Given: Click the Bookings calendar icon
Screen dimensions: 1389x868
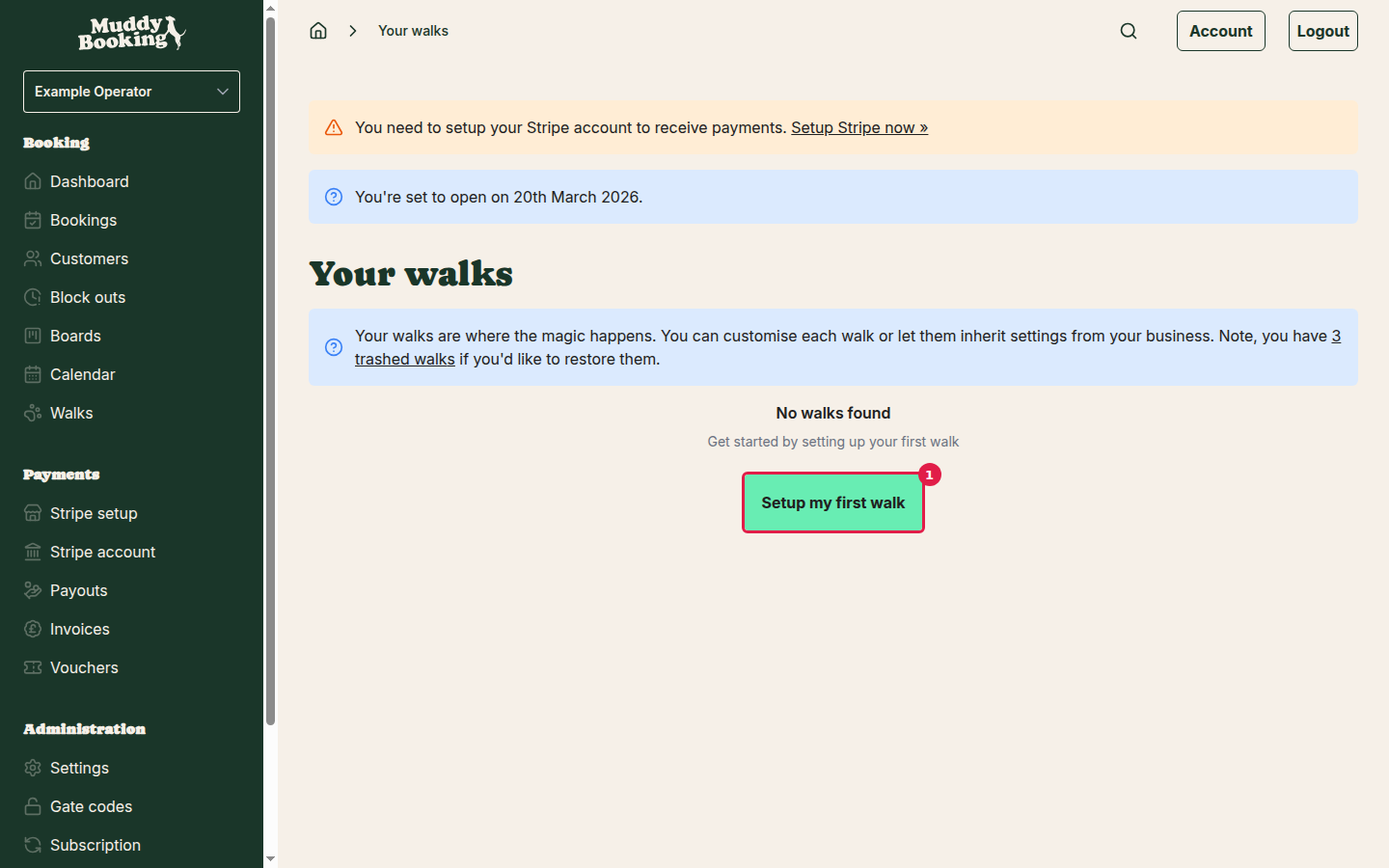Looking at the screenshot, I should point(32,220).
